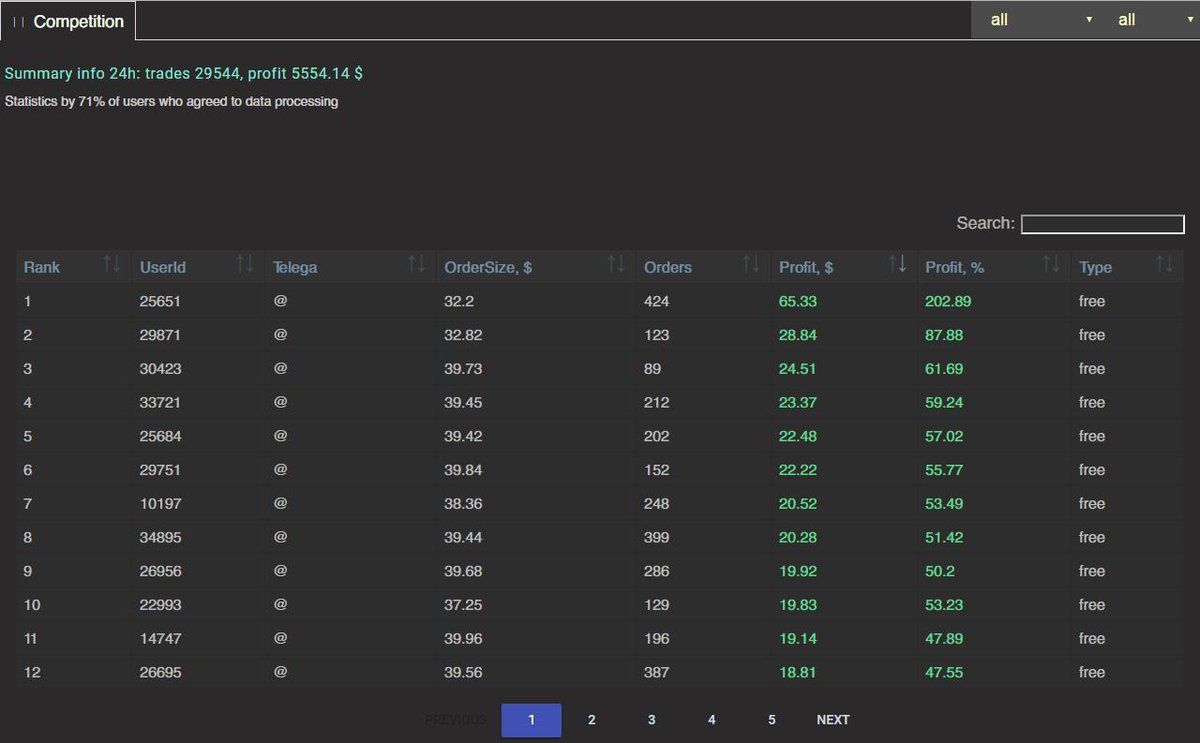Screen dimensions: 1200x743
Task: Sort by Type column arrows
Action: [1164, 264]
